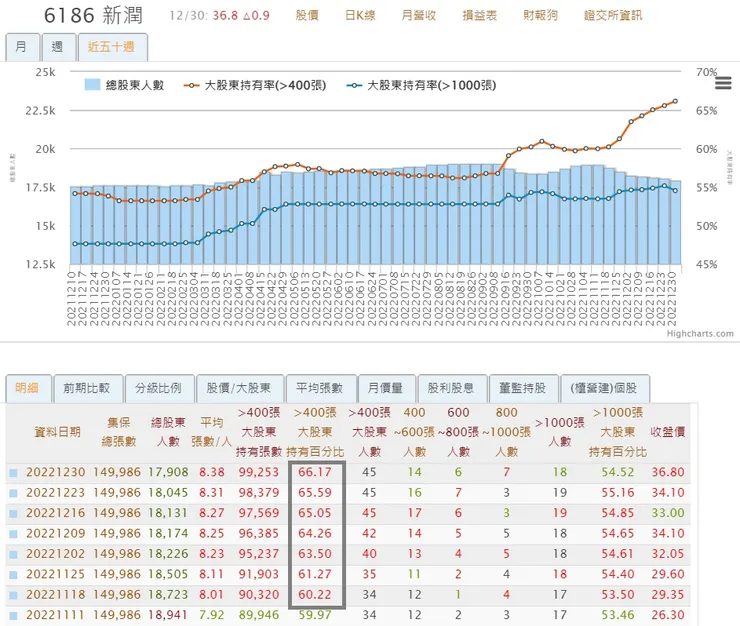Click blue square icon beside row 20221223
The width and height of the screenshot is (740, 626).
coord(14,493)
